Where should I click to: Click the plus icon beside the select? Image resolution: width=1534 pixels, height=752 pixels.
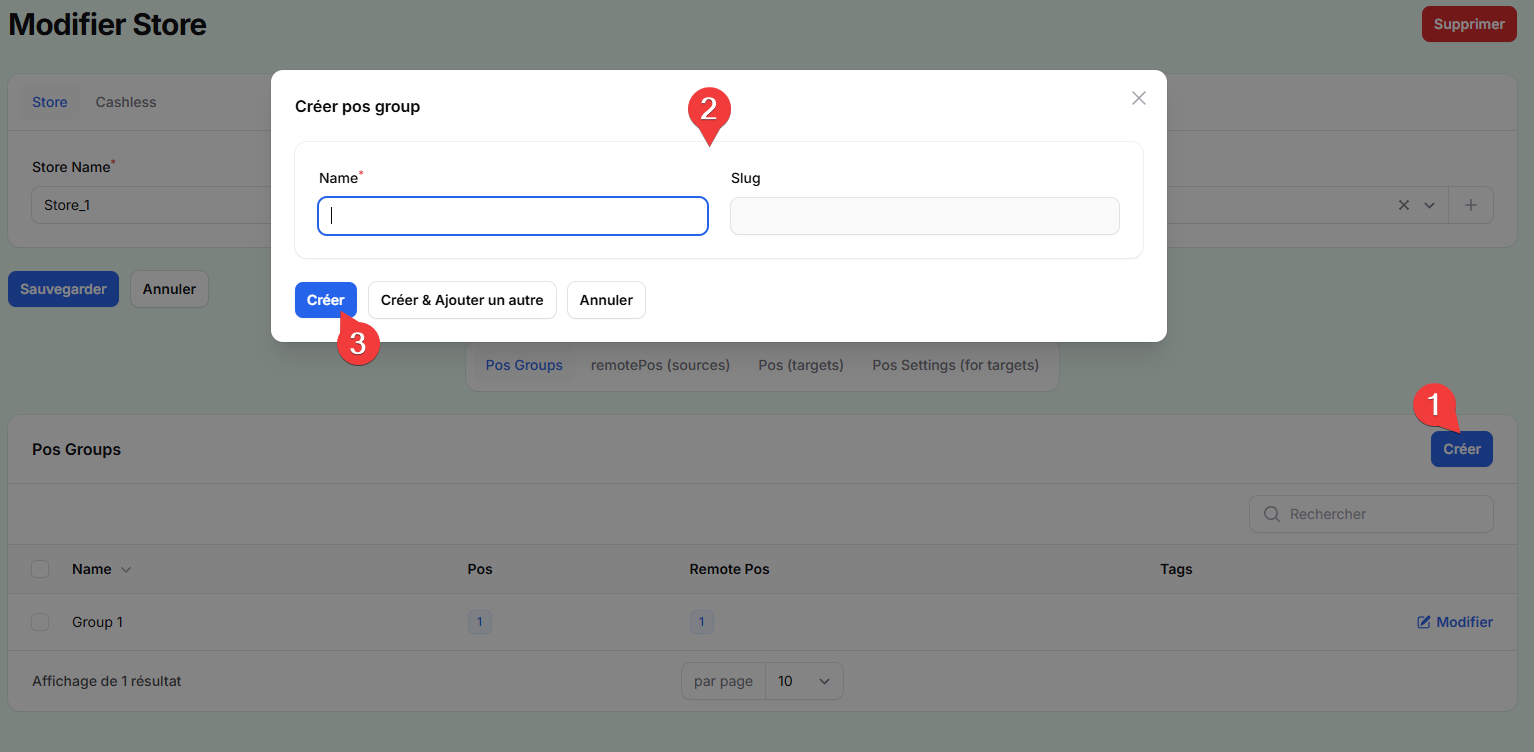point(1471,205)
